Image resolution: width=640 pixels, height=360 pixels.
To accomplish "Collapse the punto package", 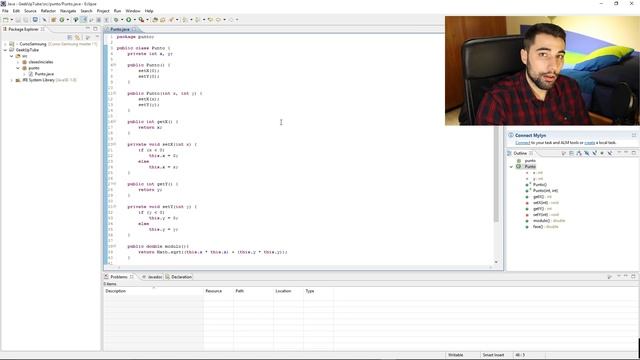I will point(18,68).
